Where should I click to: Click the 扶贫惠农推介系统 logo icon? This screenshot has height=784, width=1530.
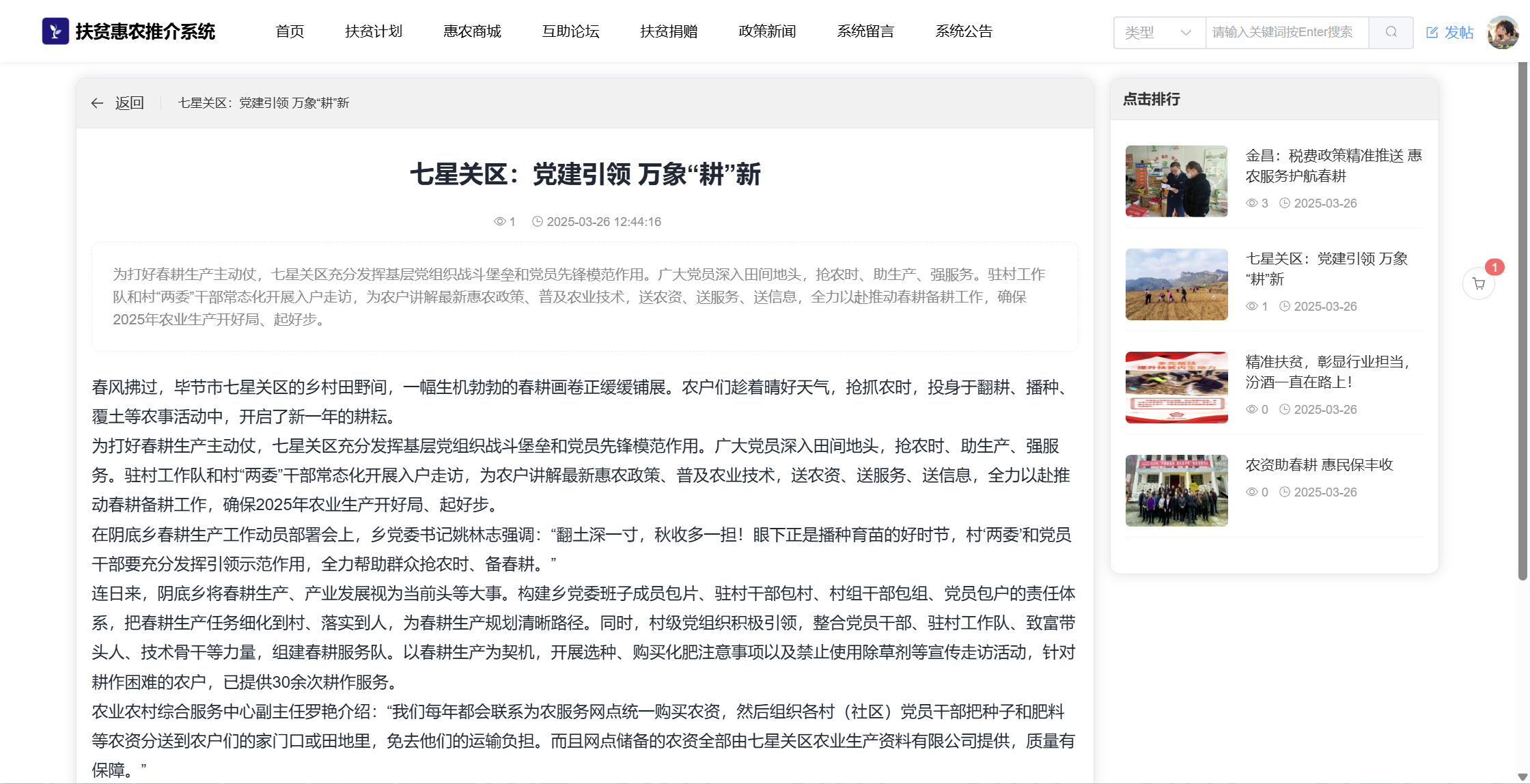55,31
